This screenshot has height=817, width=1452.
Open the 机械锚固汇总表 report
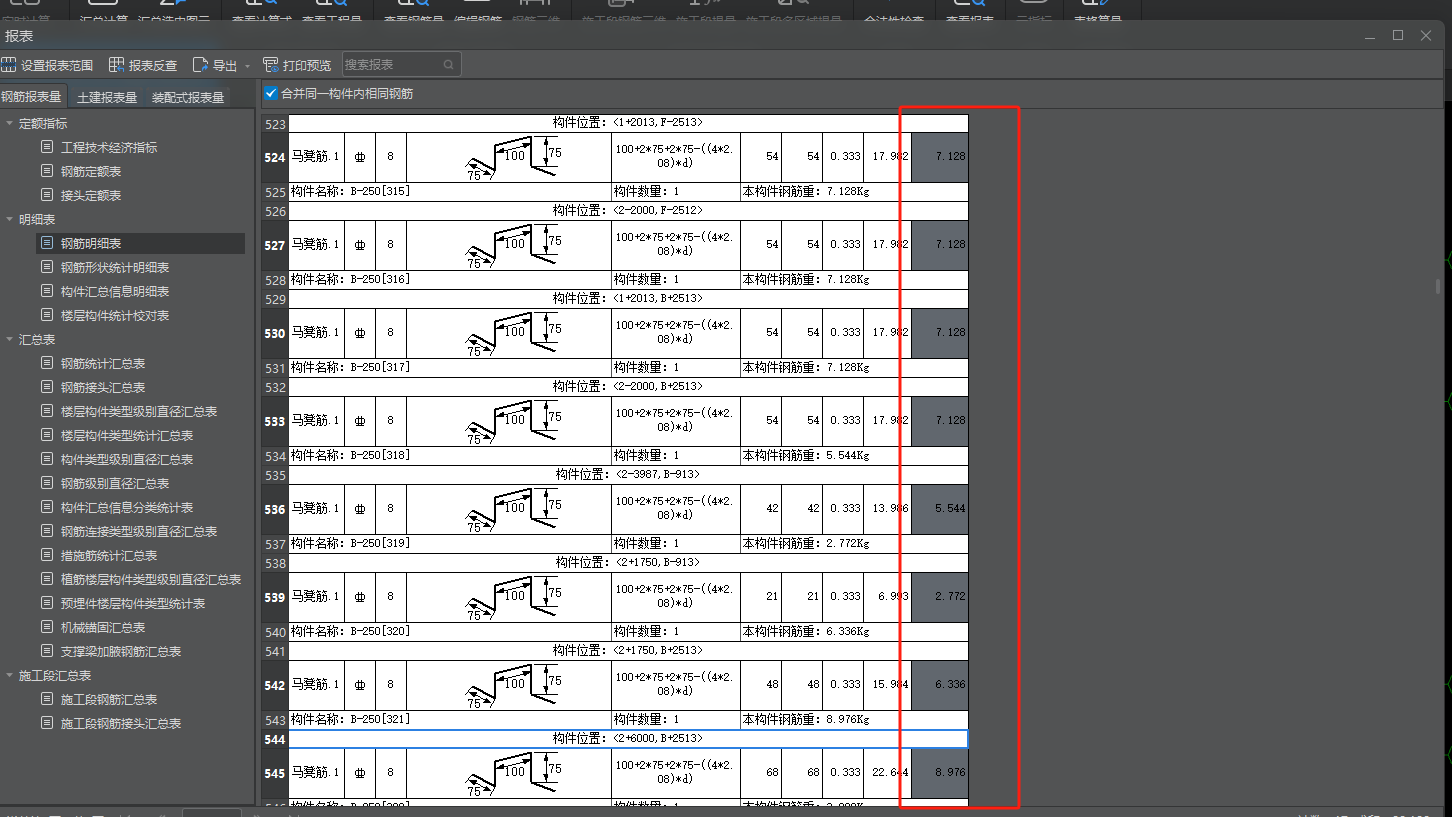pos(103,627)
